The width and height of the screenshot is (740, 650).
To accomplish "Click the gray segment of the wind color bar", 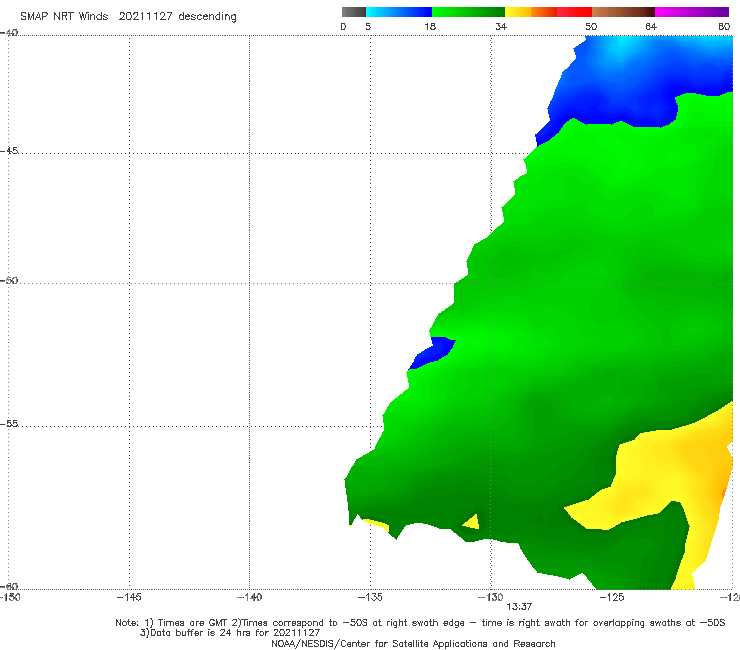I will pyautogui.click(x=353, y=12).
